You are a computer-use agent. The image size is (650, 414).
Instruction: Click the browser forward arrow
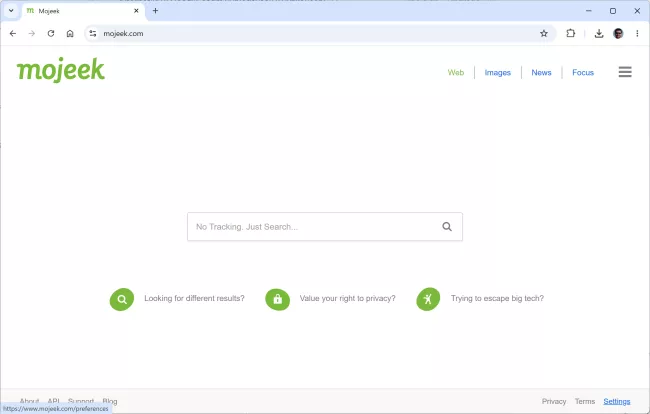(x=32, y=34)
